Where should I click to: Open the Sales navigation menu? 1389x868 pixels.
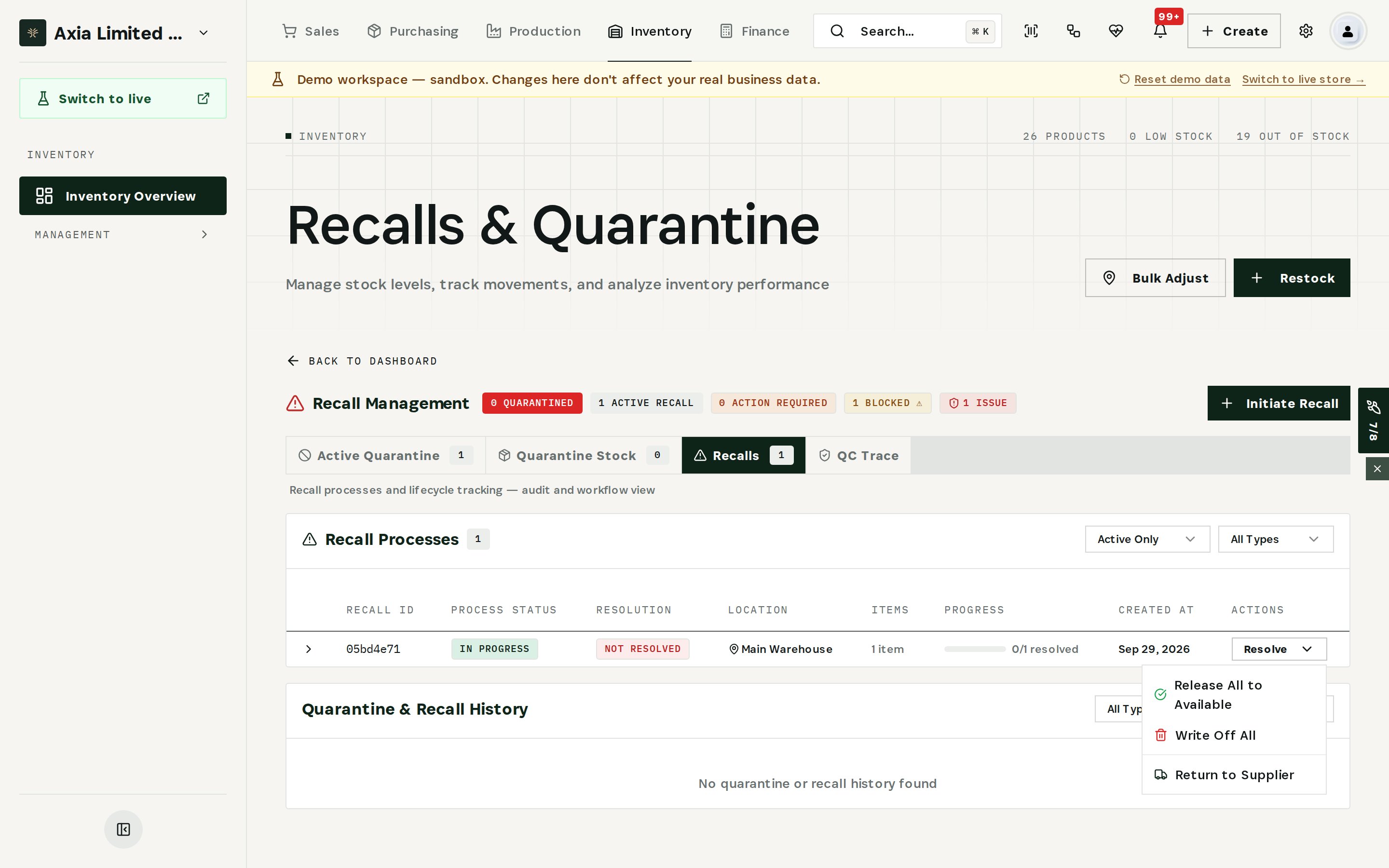311,31
